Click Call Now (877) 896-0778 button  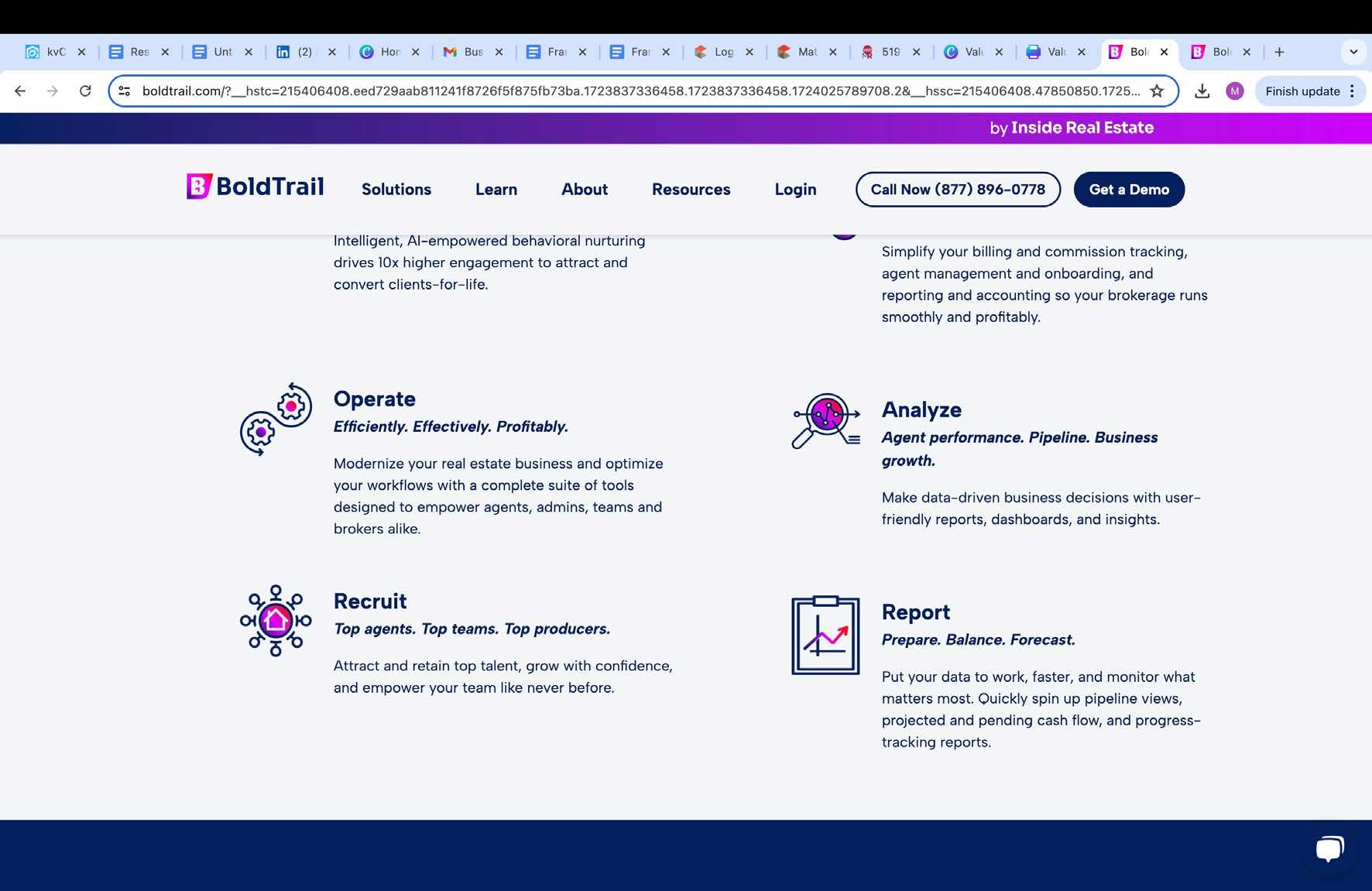tap(958, 190)
